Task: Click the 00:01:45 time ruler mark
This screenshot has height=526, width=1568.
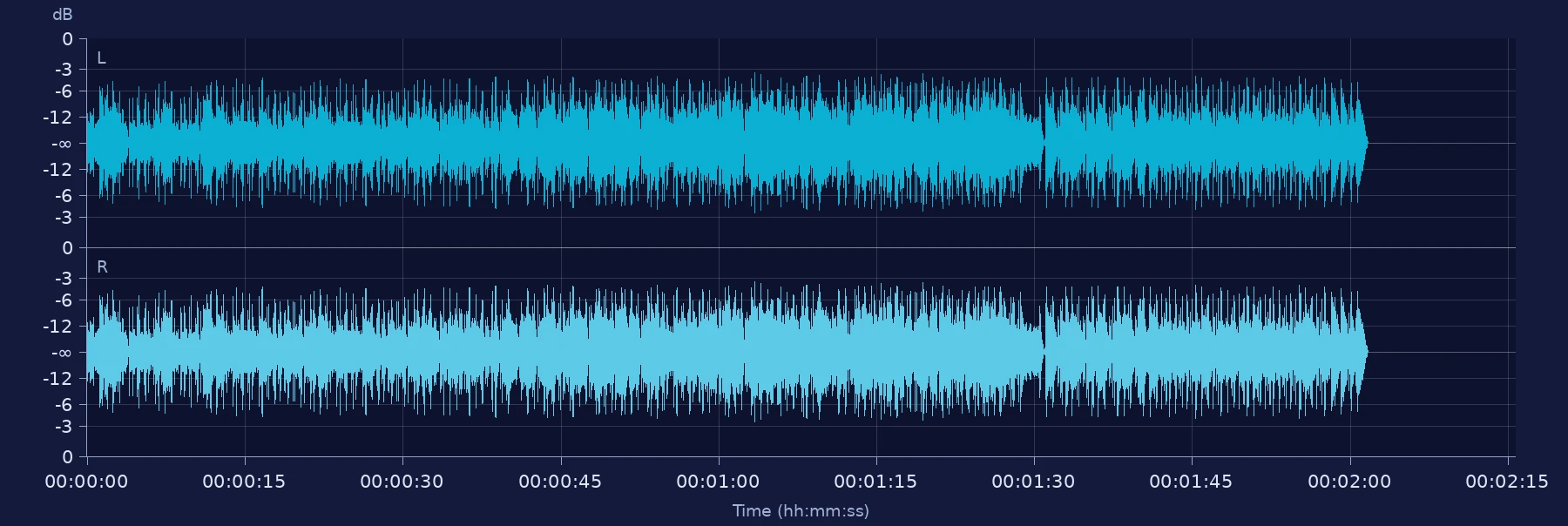Action: point(1191,482)
